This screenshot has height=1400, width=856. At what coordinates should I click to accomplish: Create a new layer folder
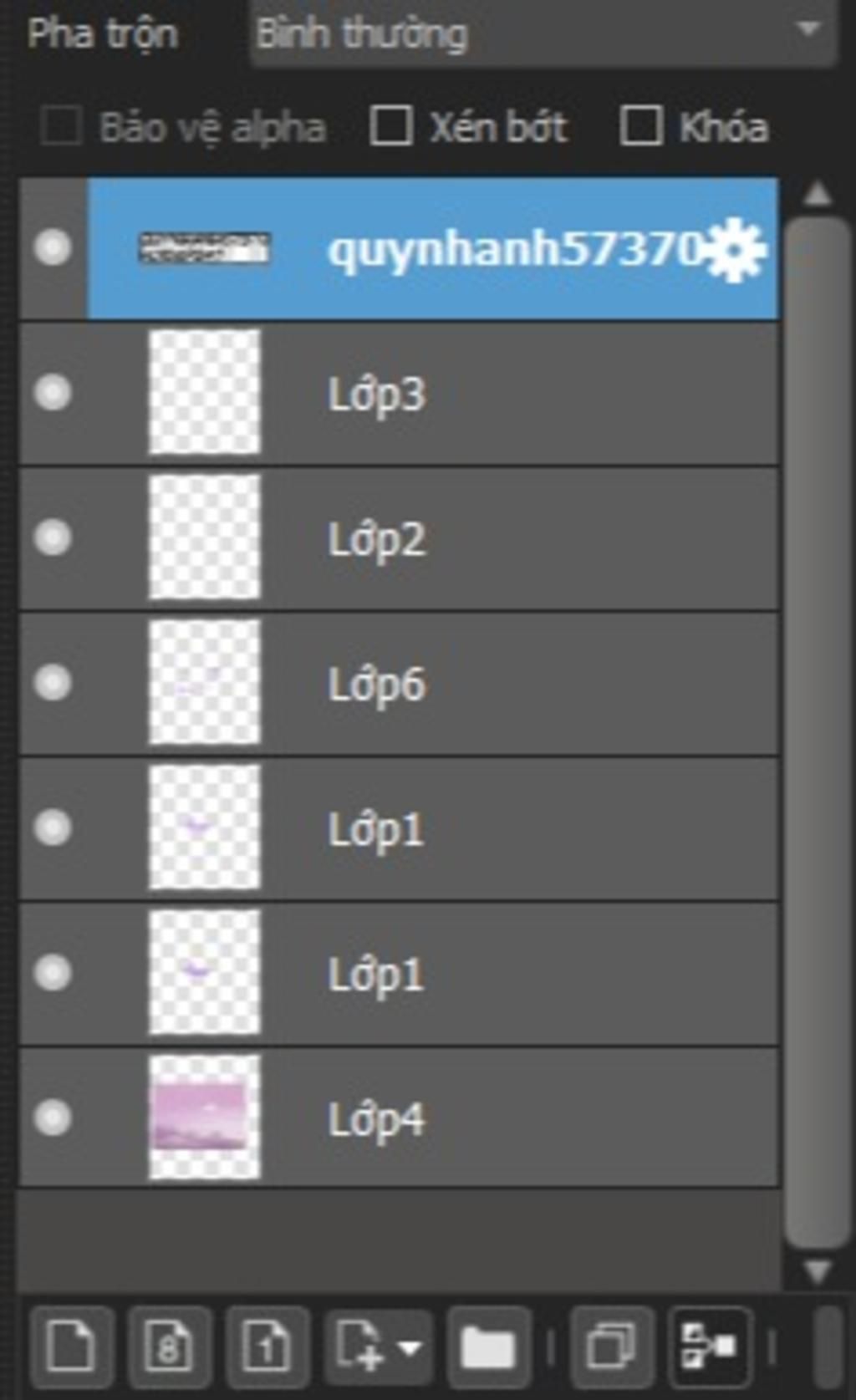489,1346
